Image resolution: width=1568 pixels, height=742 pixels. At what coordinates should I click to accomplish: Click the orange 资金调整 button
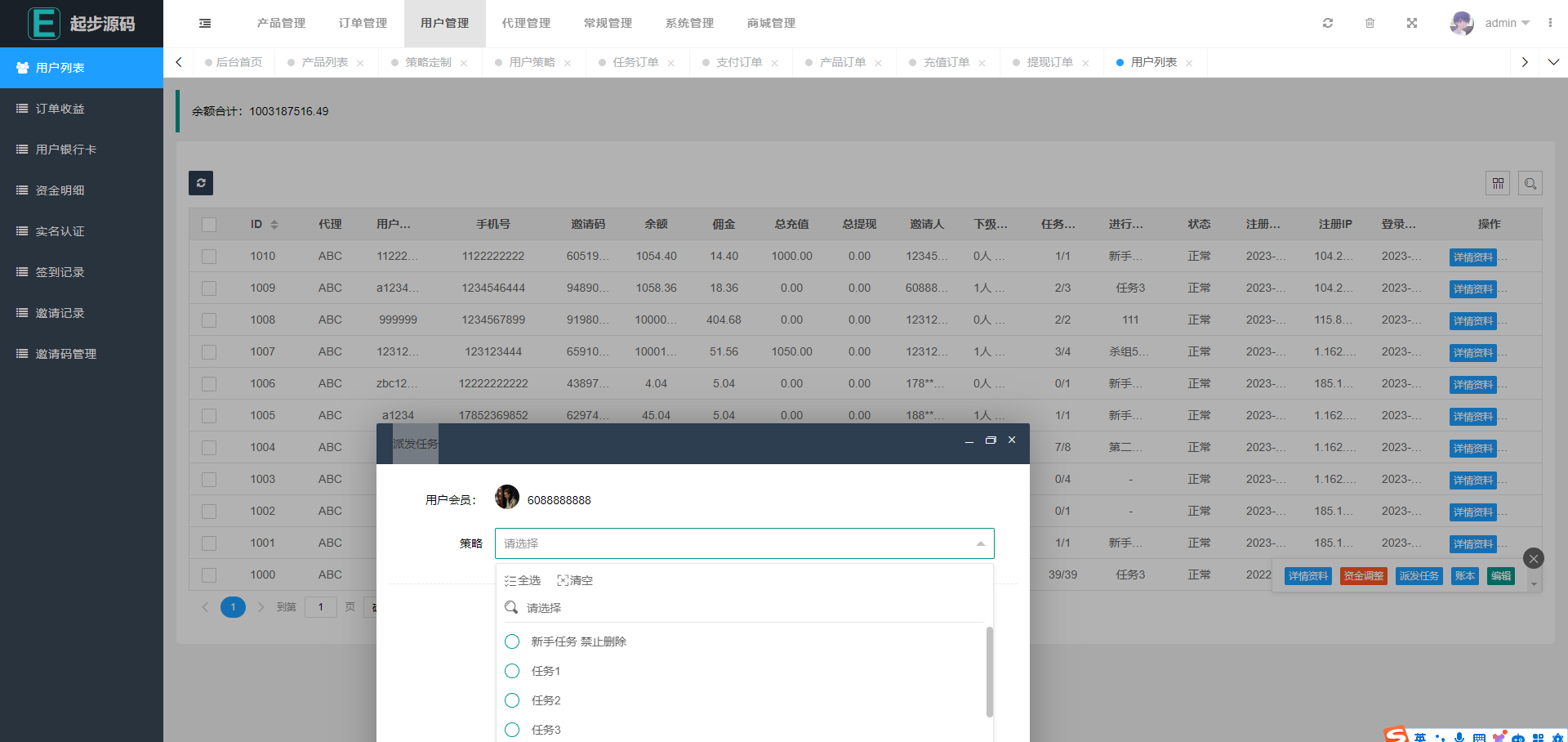pos(1363,576)
